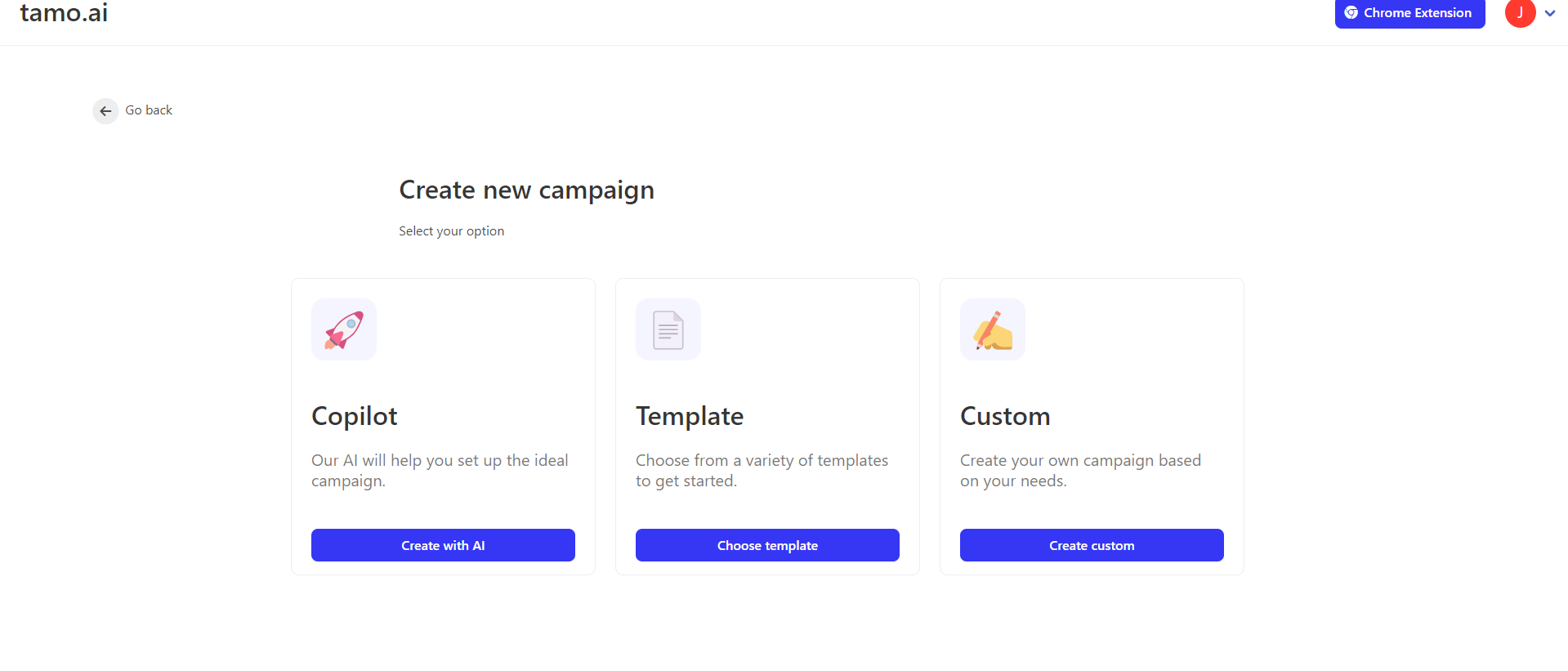Click the Go back link text

click(149, 110)
